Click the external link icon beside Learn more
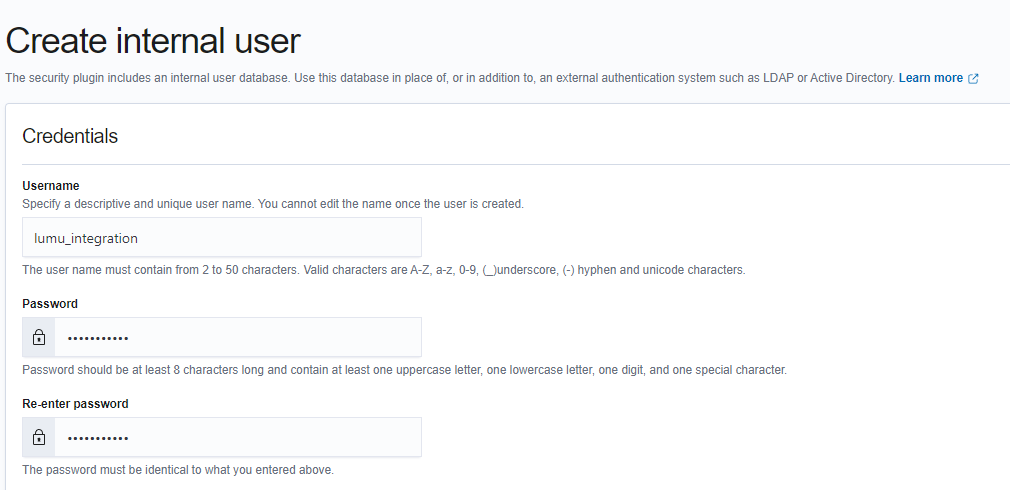Image resolution: width=1010 pixels, height=490 pixels. [974, 78]
